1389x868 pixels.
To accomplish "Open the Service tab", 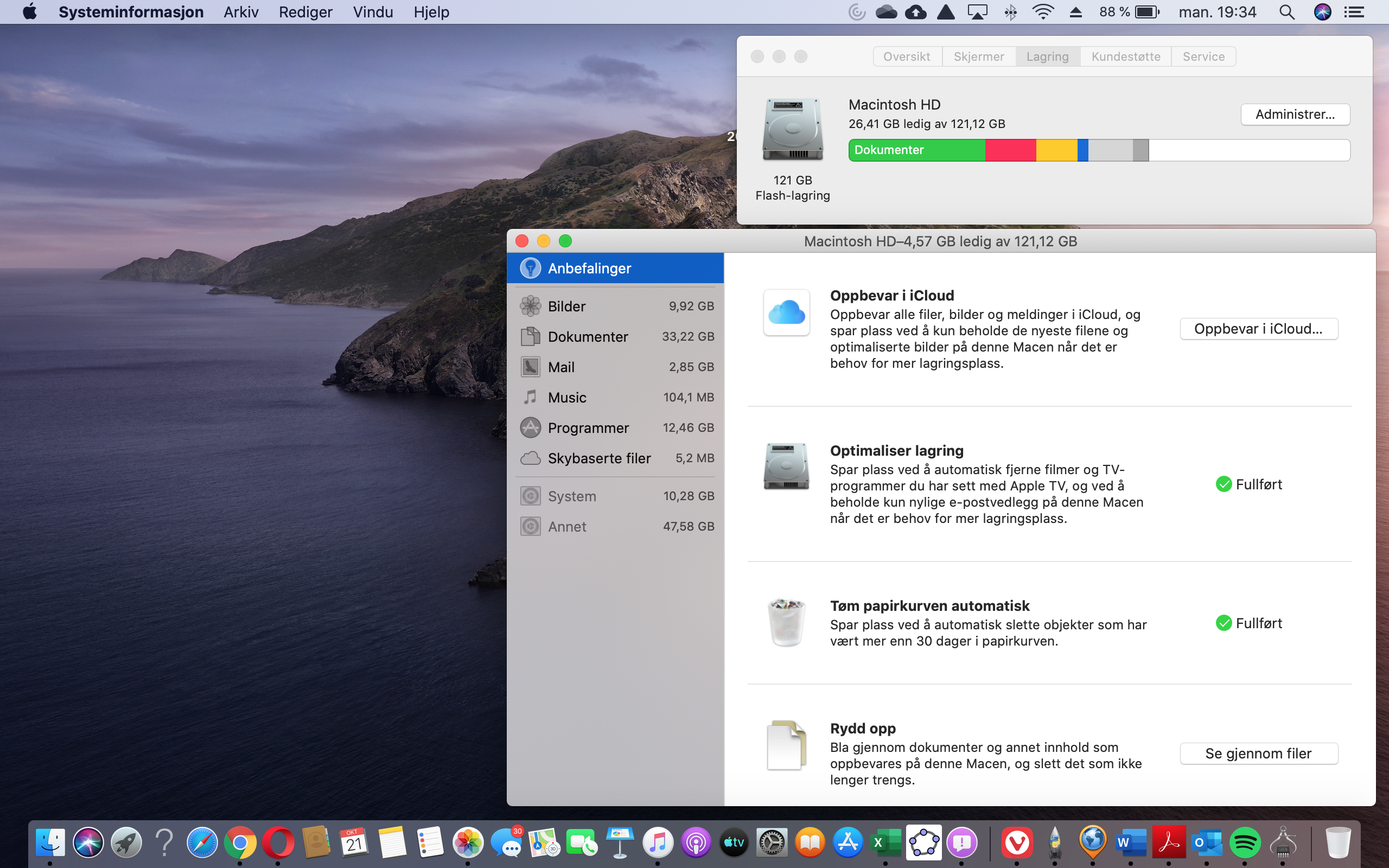I will coord(1203,56).
